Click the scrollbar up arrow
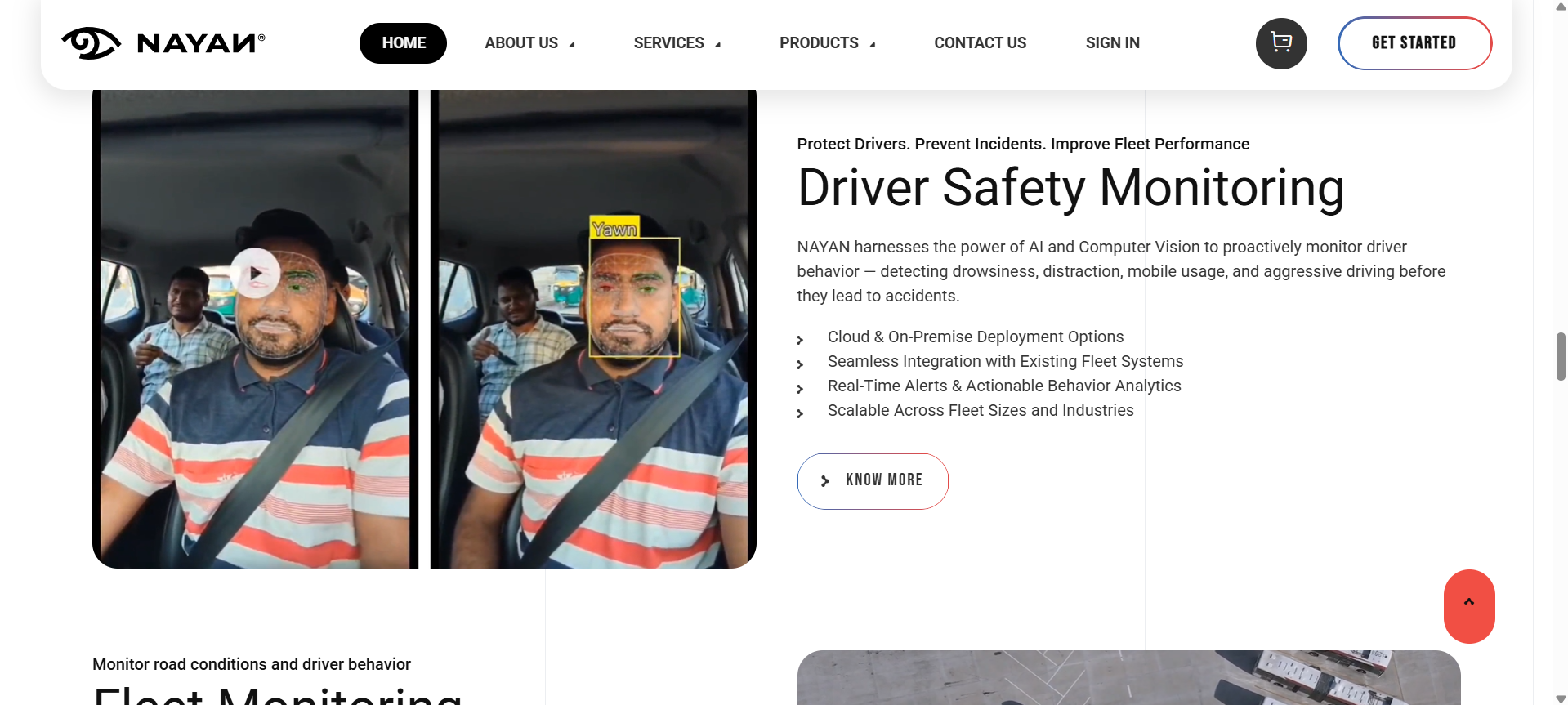1568x705 pixels. 1561,6
